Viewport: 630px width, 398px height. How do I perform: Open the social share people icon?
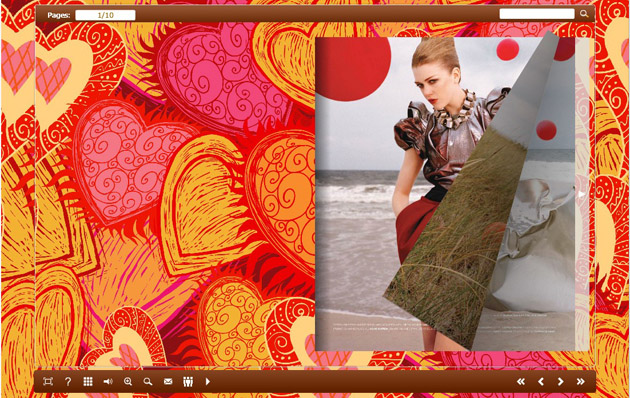click(188, 382)
